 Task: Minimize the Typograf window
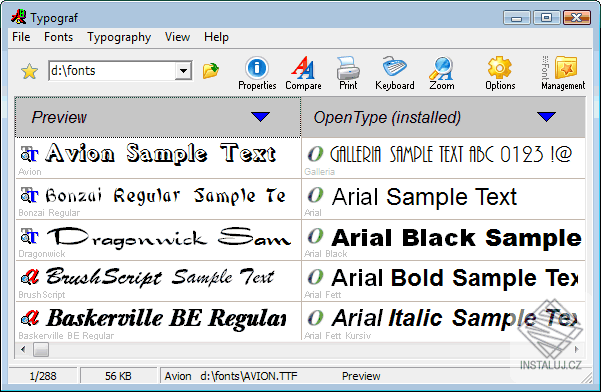click(516, 18)
